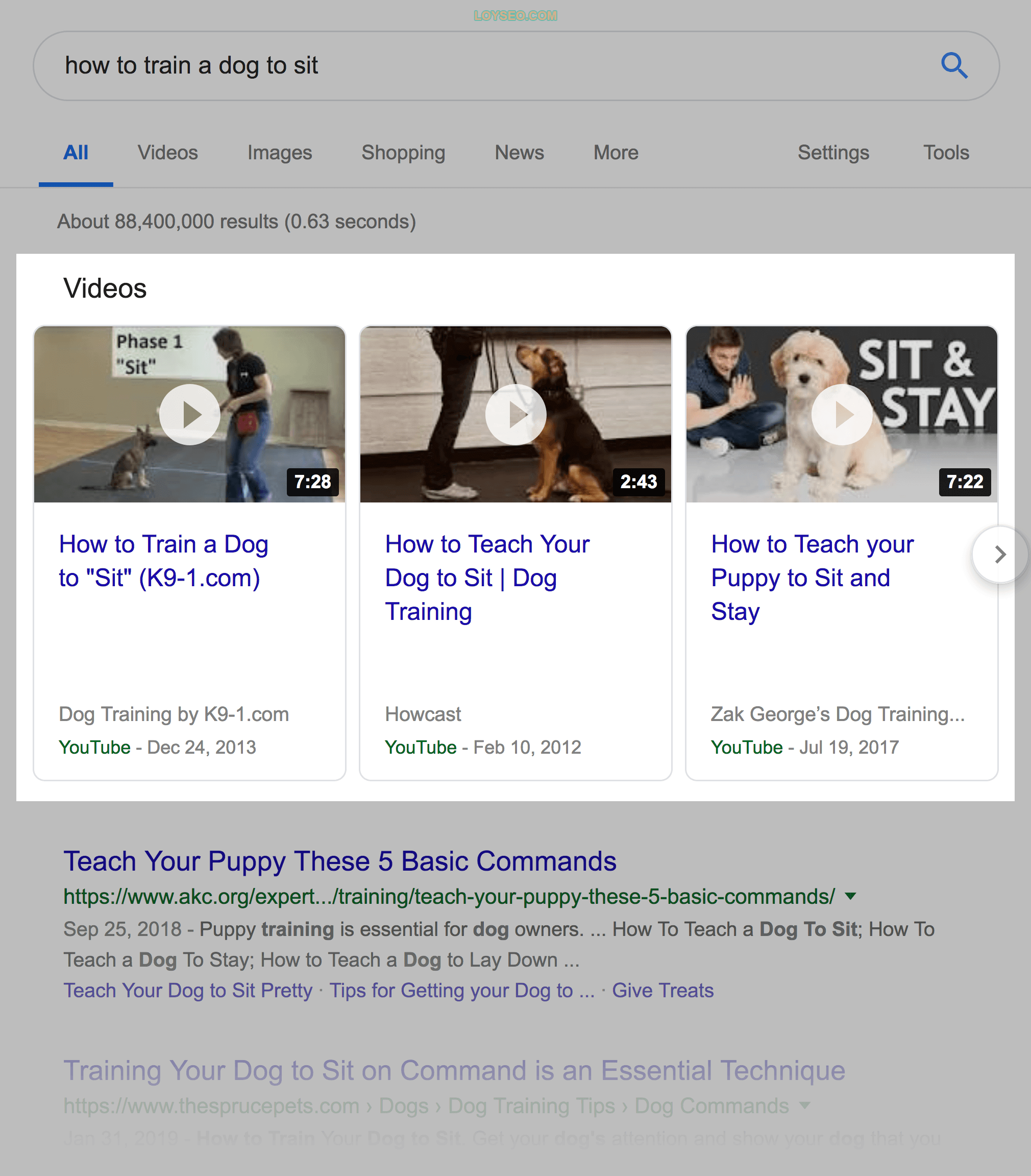Play the K9-1.com Phase 1 Sit video
The width and height of the screenshot is (1031, 1176).
point(190,414)
